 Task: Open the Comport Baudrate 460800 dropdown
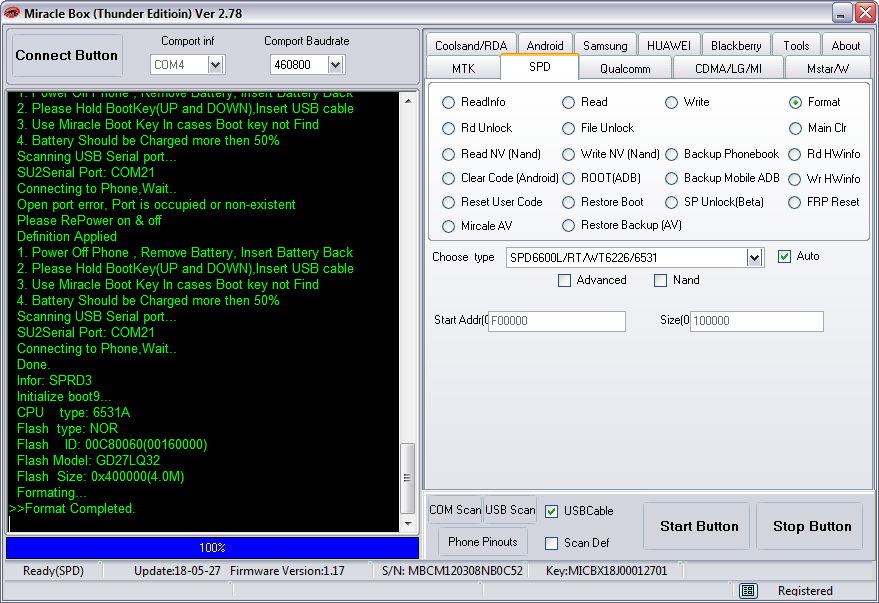click(335, 65)
